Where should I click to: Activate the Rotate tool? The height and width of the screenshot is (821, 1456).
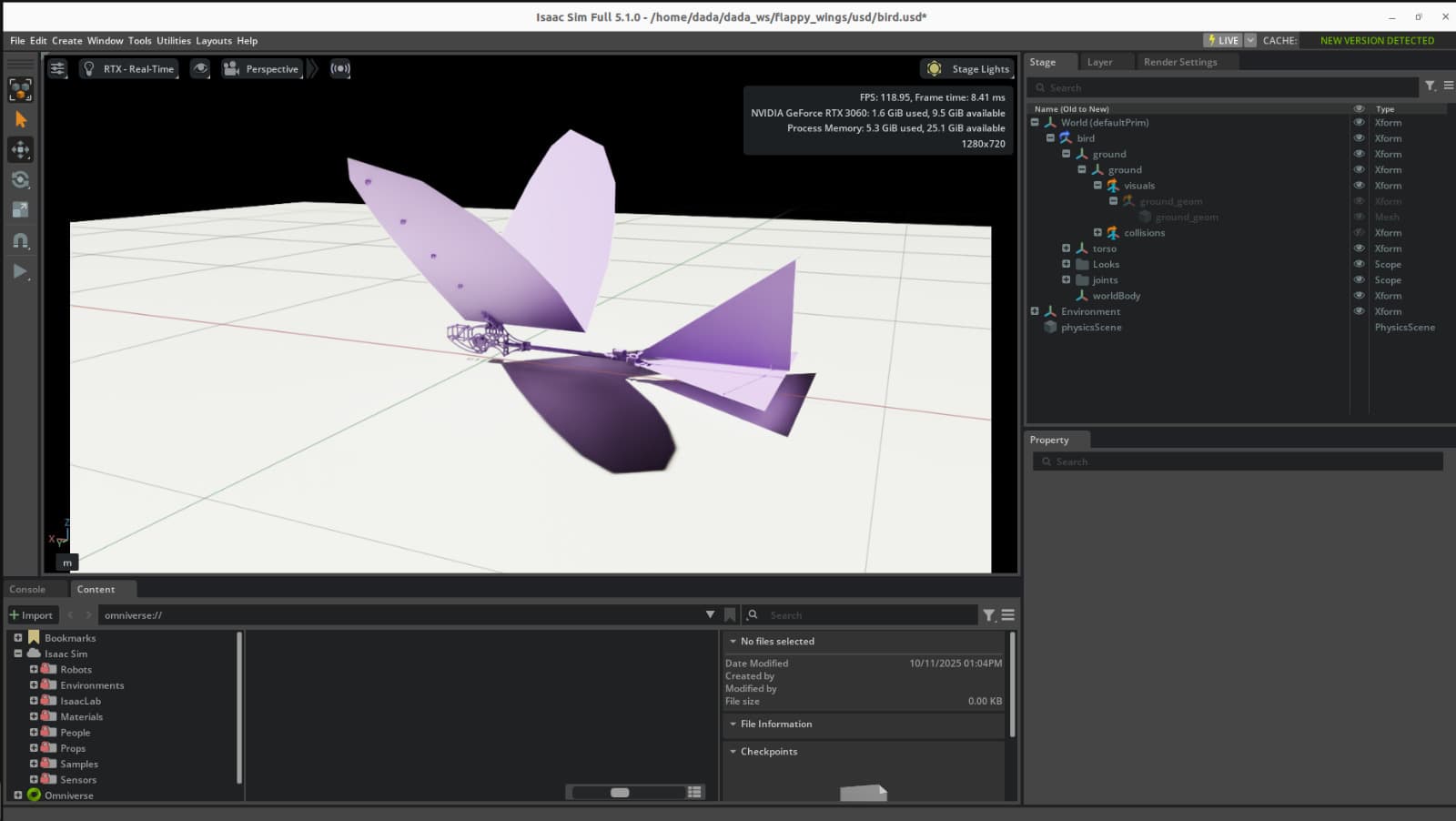(20, 179)
